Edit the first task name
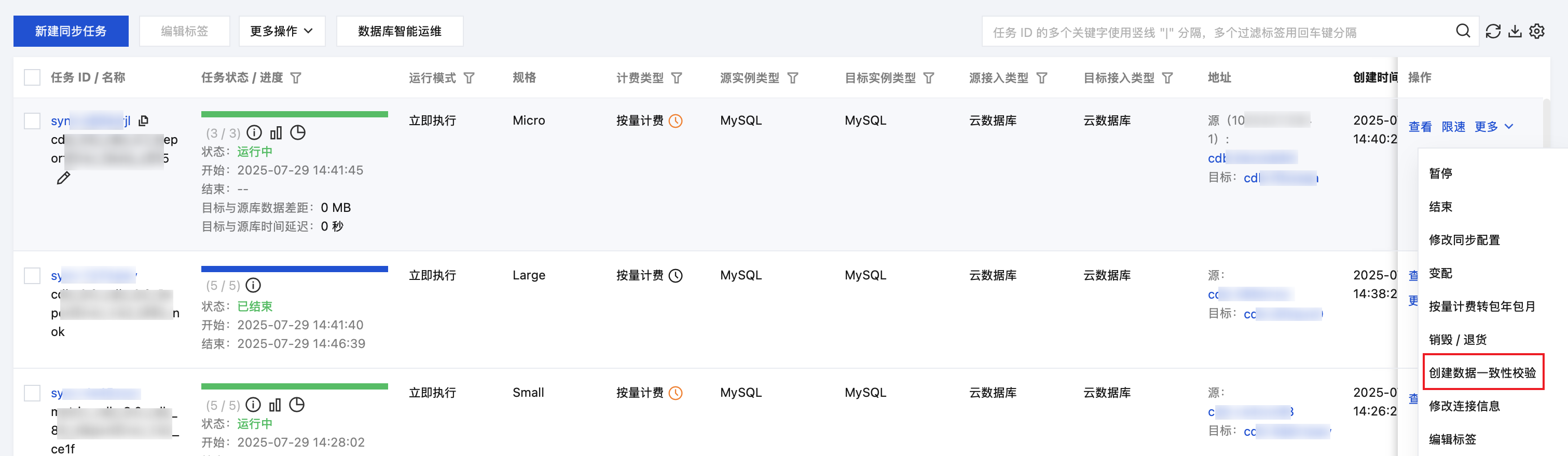Image resolution: width=1568 pixels, height=456 pixels. 63,178
